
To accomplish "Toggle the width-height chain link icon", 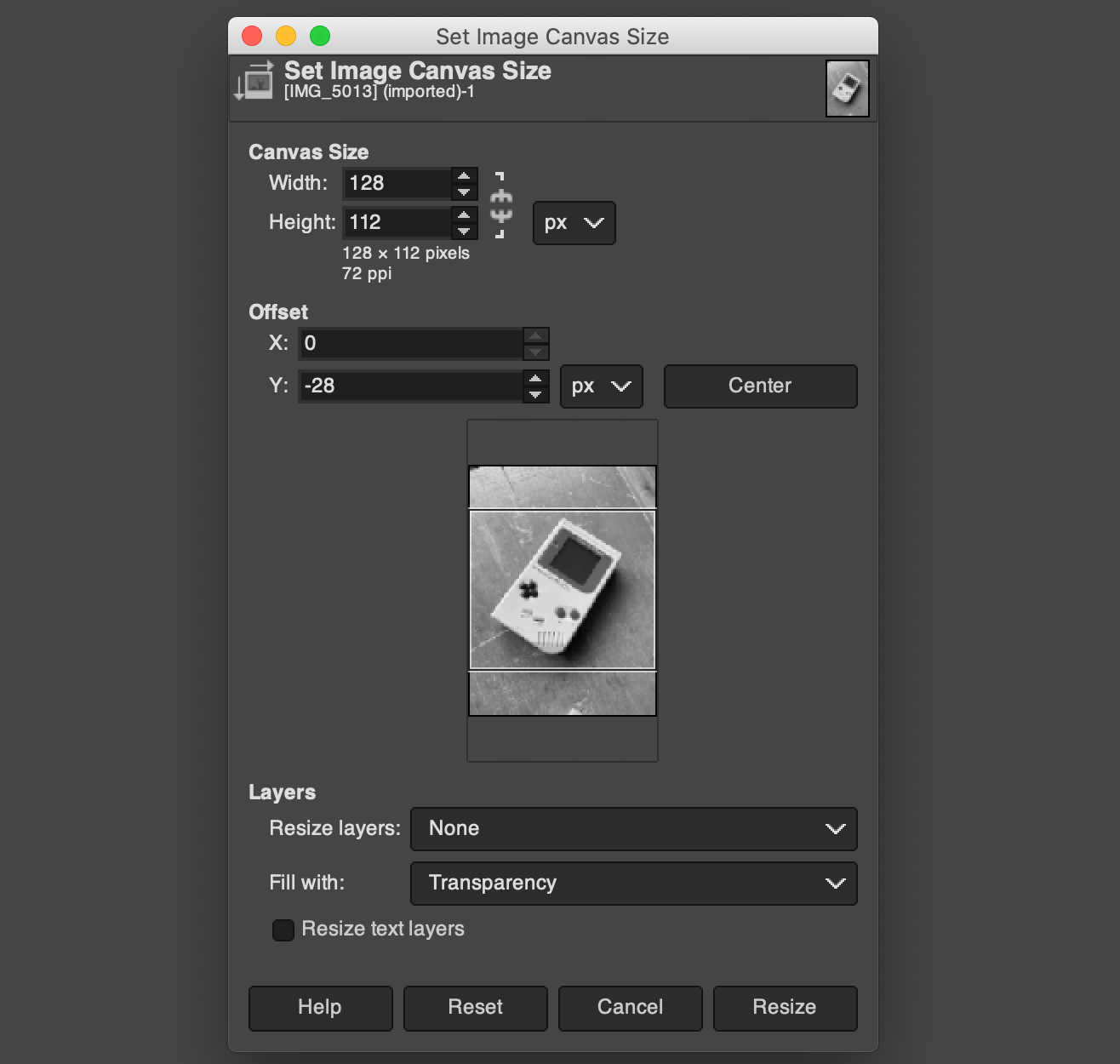I will (x=501, y=205).
